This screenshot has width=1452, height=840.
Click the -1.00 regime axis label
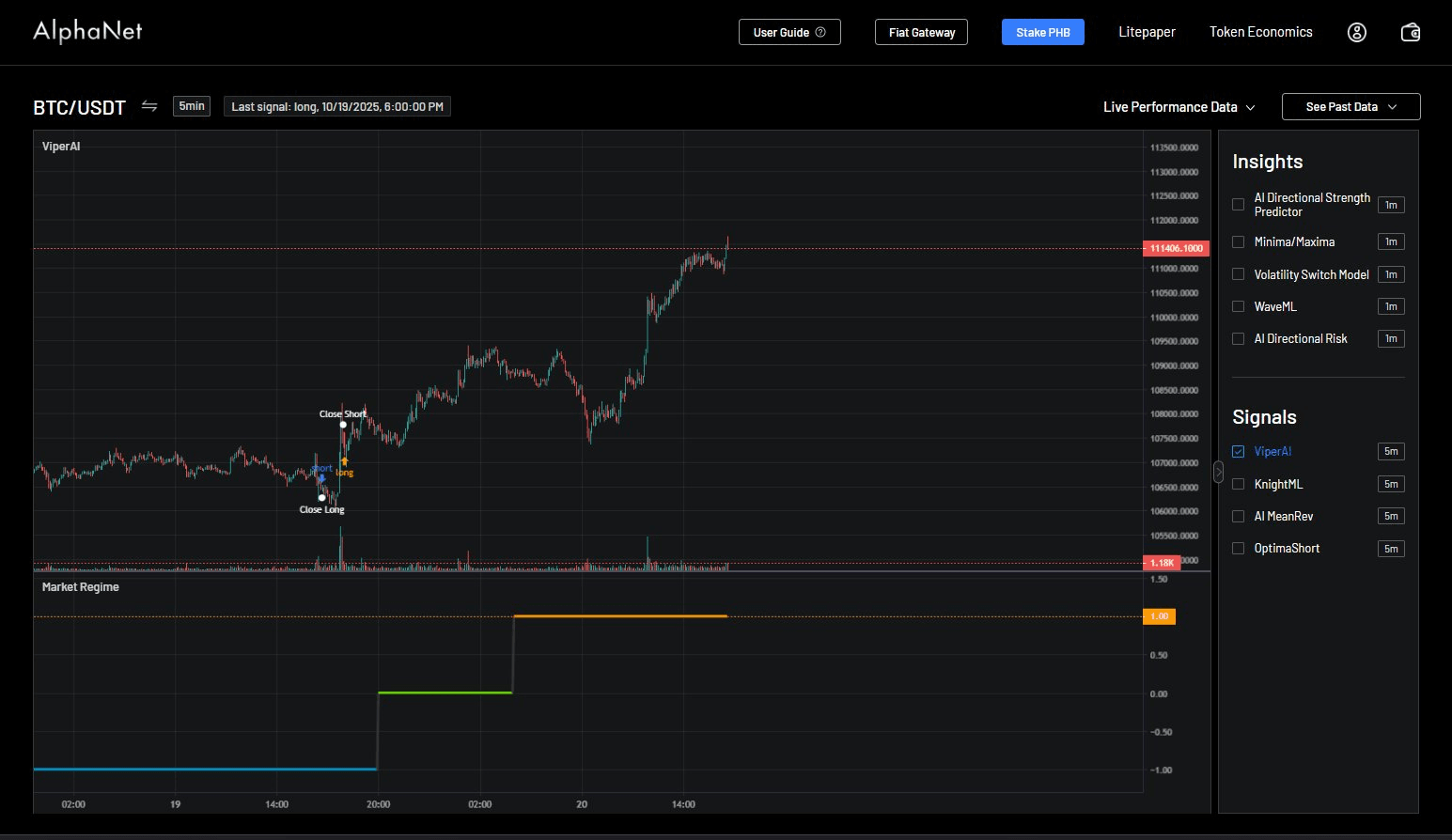1161,770
